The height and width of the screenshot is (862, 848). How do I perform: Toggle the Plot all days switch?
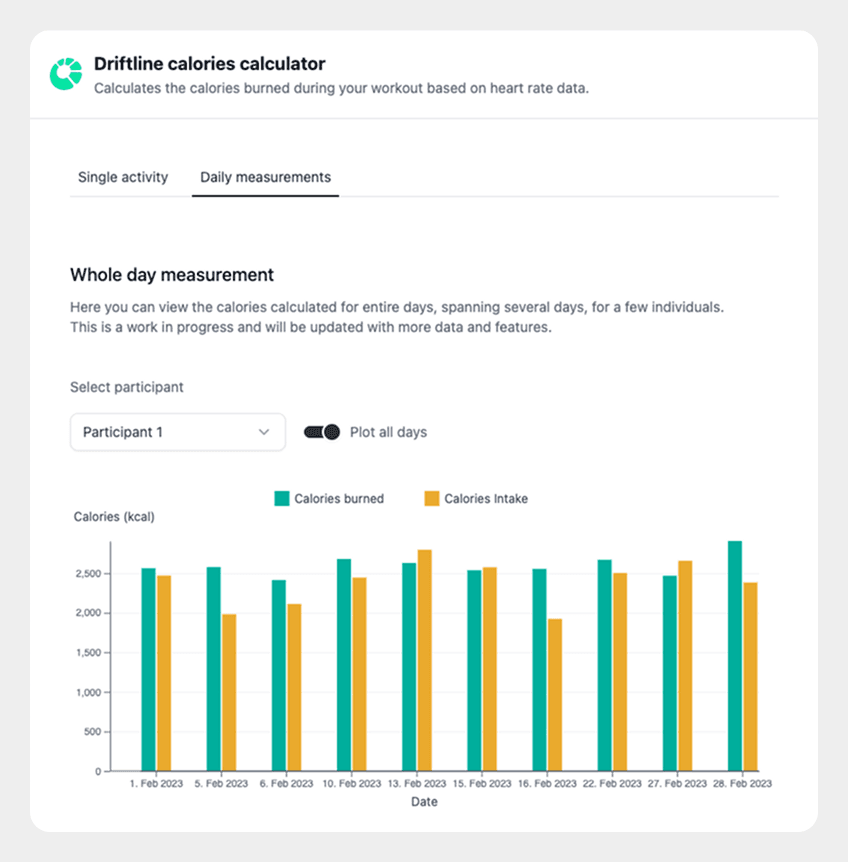pos(324,431)
